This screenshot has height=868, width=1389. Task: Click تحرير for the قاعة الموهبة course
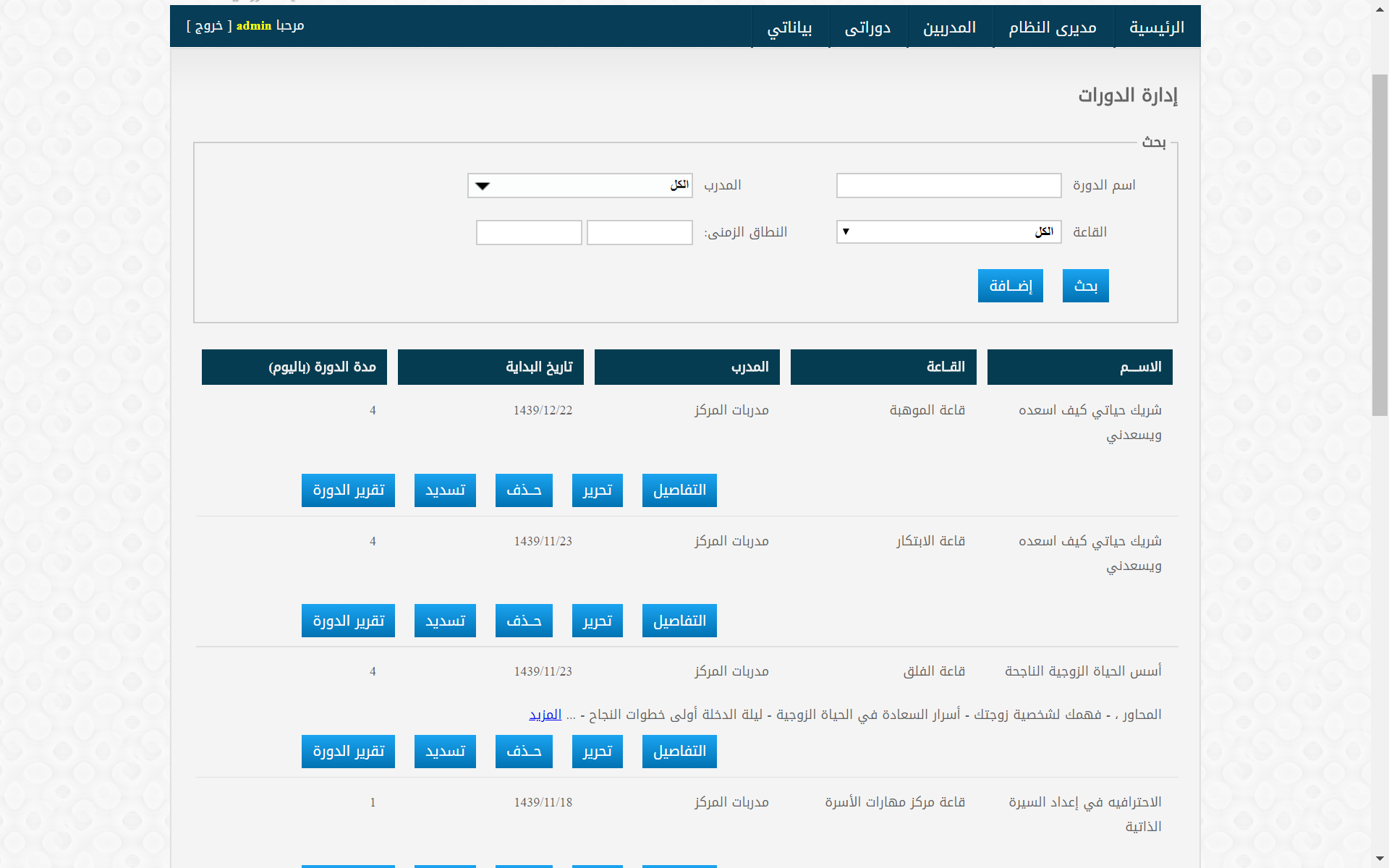click(x=597, y=490)
